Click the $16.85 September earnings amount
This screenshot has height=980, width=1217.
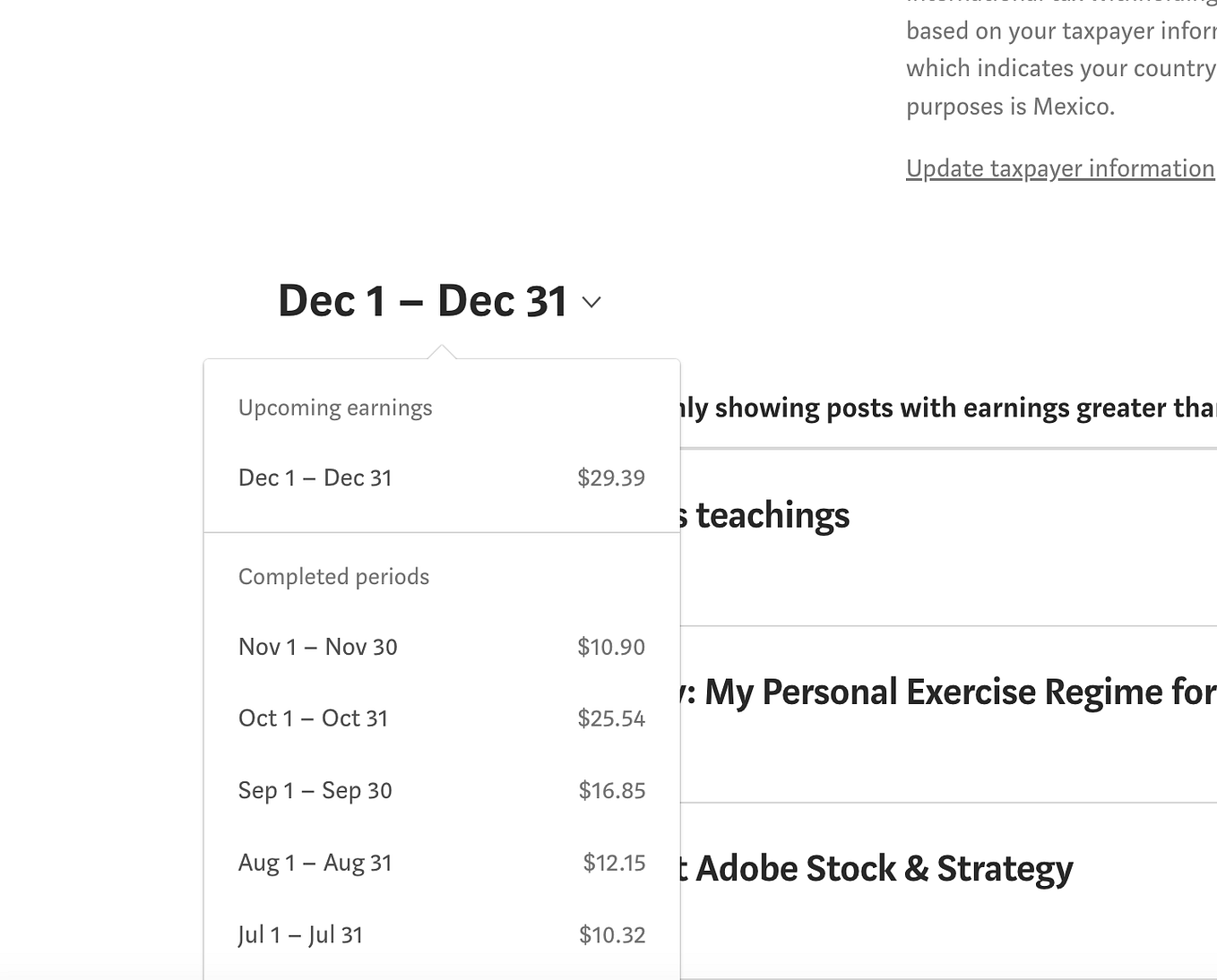612,791
